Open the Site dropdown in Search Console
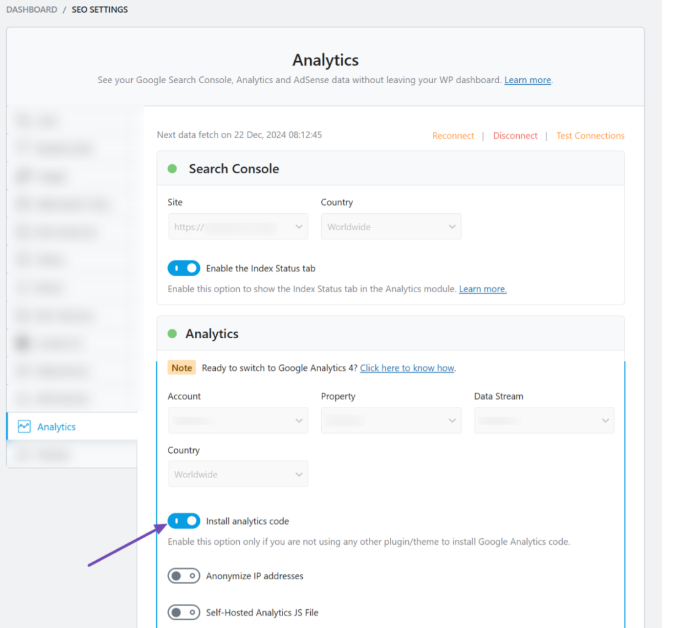The image size is (681, 628). [x=238, y=227]
